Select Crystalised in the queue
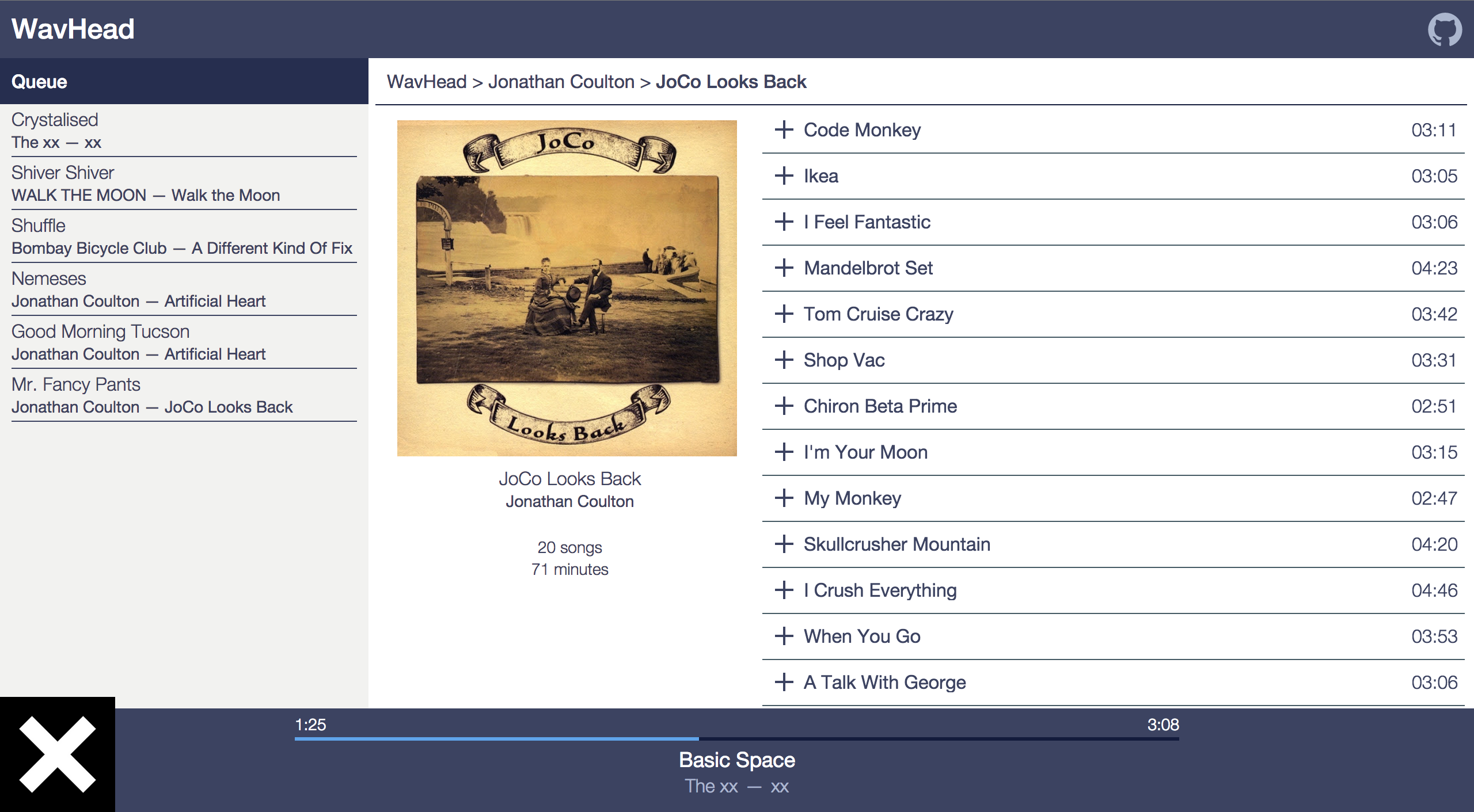Screen dimensions: 1474x812 point(55,120)
